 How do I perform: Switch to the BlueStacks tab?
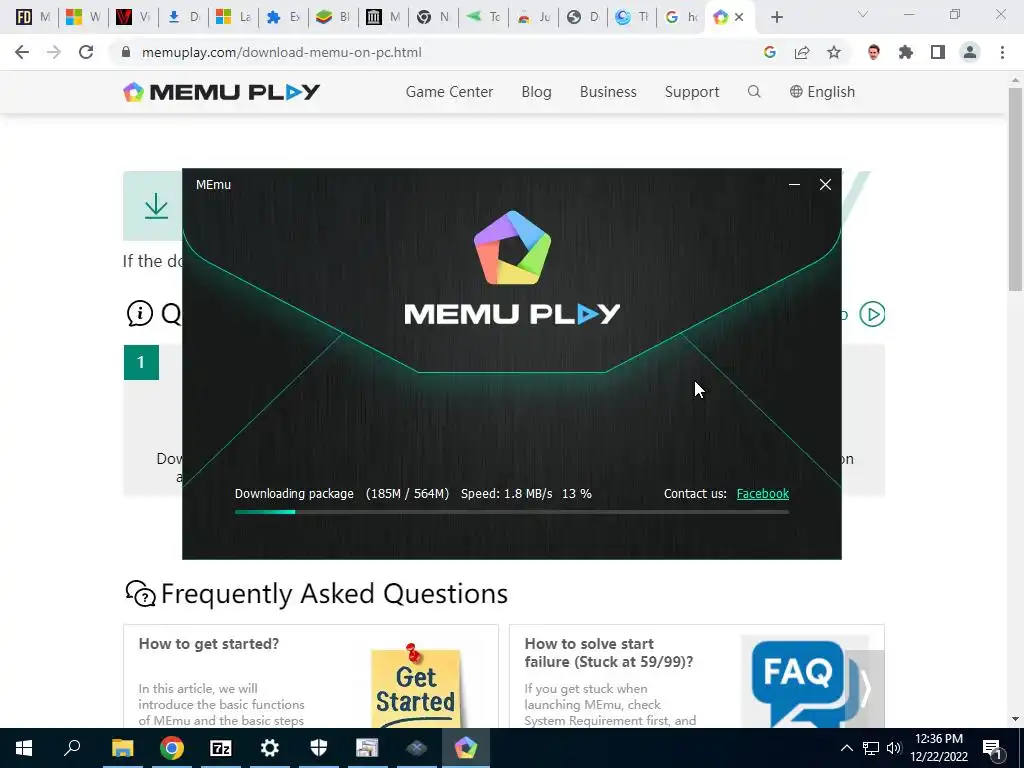[x=332, y=18]
